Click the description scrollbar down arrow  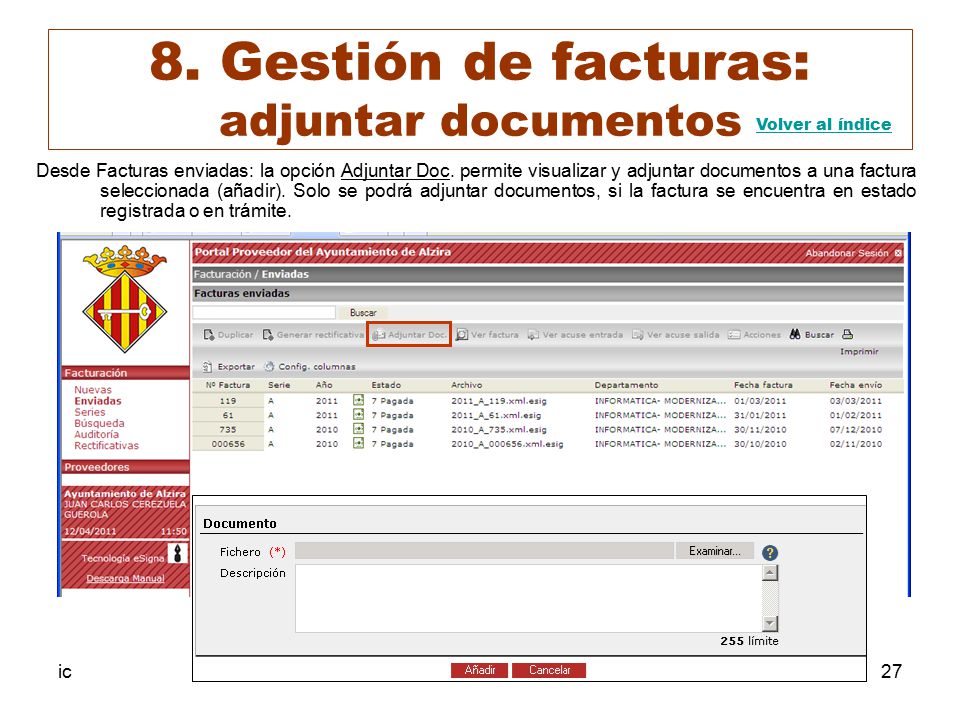pos(770,624)
